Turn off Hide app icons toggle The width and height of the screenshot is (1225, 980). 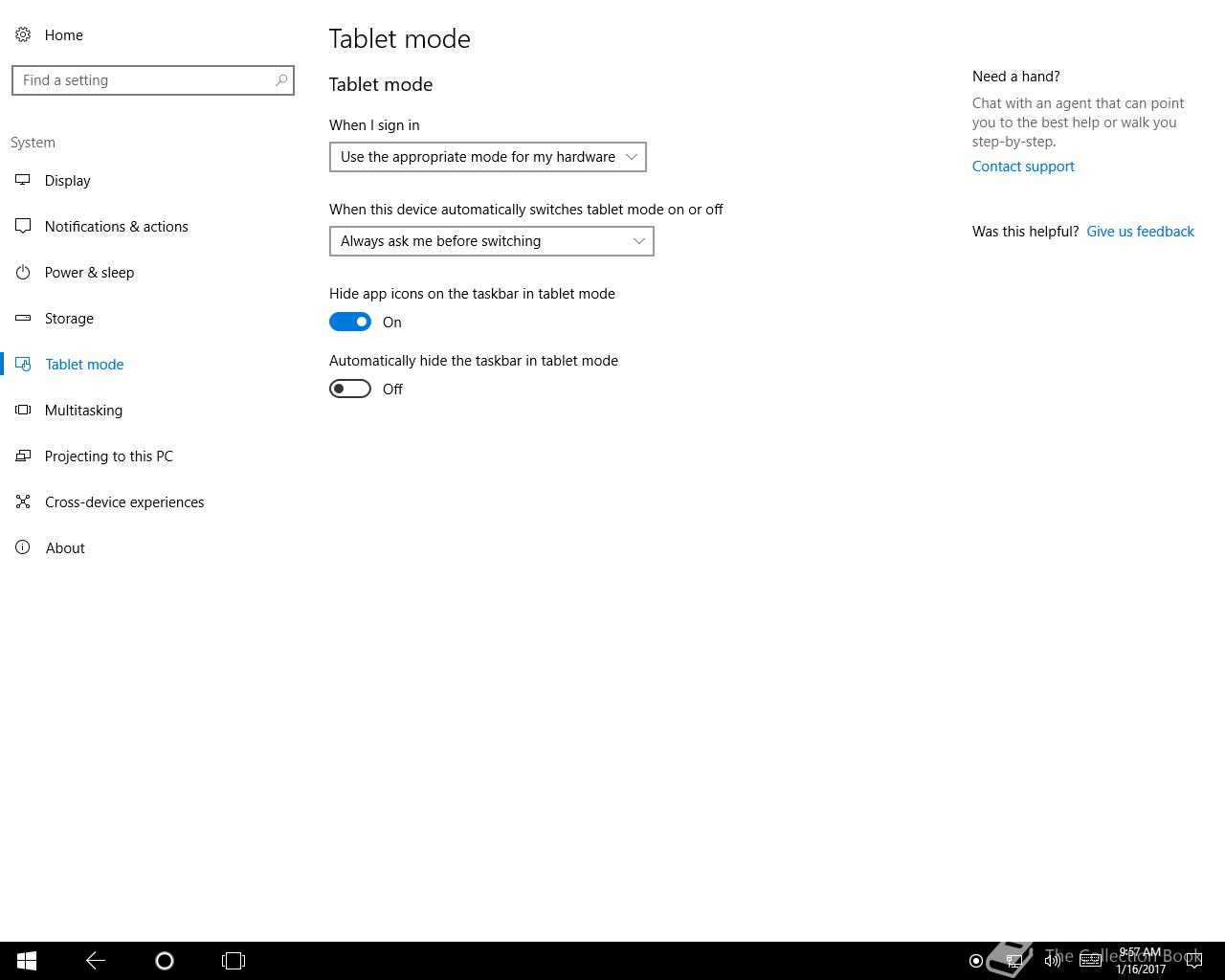(x=350, y=322)
